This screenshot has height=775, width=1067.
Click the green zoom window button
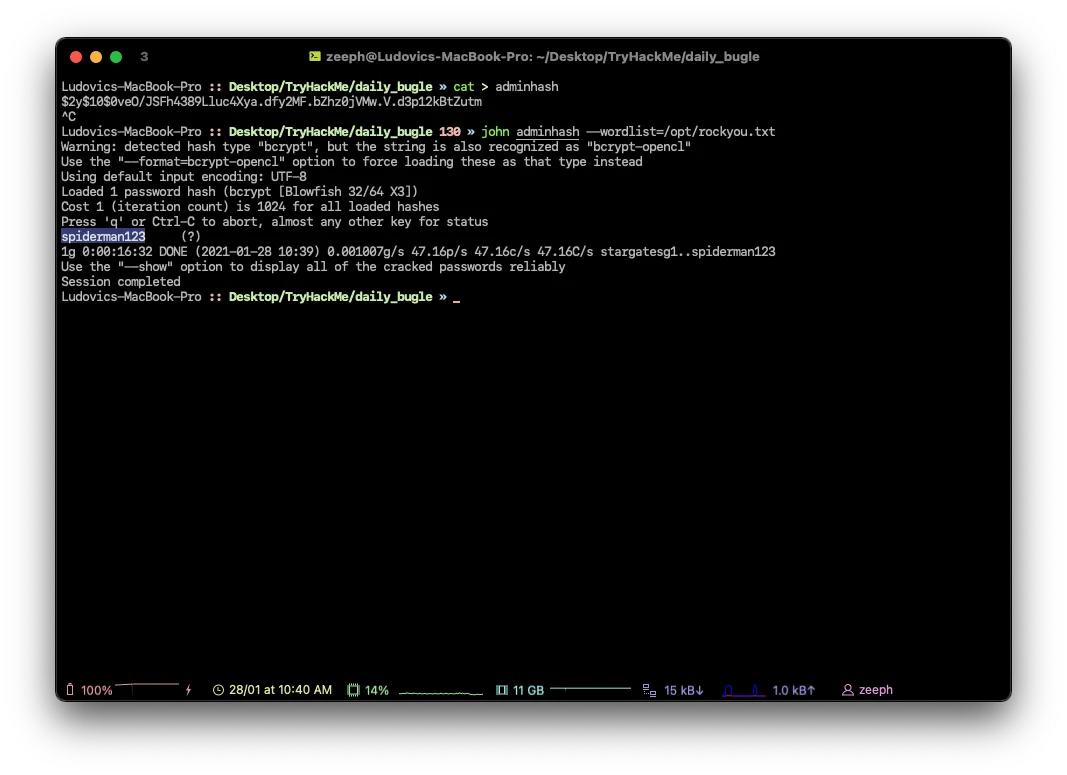point(116,57)
